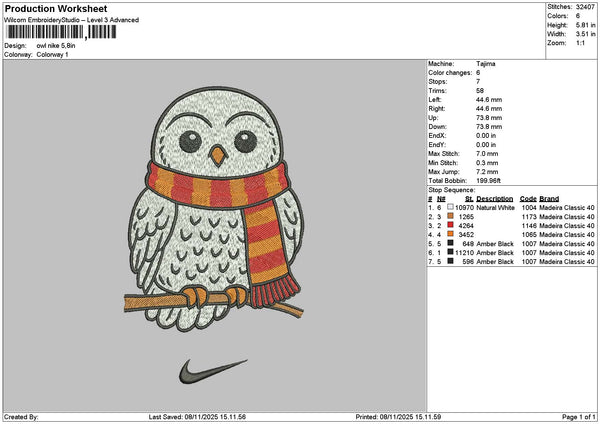Click the Machine value 'Tajima'
Viewport: 600px width, 424px height.
[486, 64]
